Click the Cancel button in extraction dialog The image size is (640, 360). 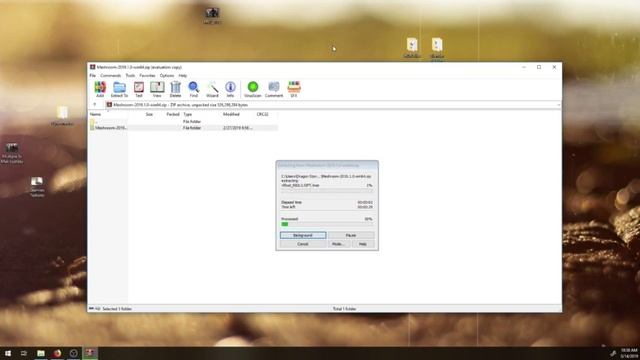point(303,244)
